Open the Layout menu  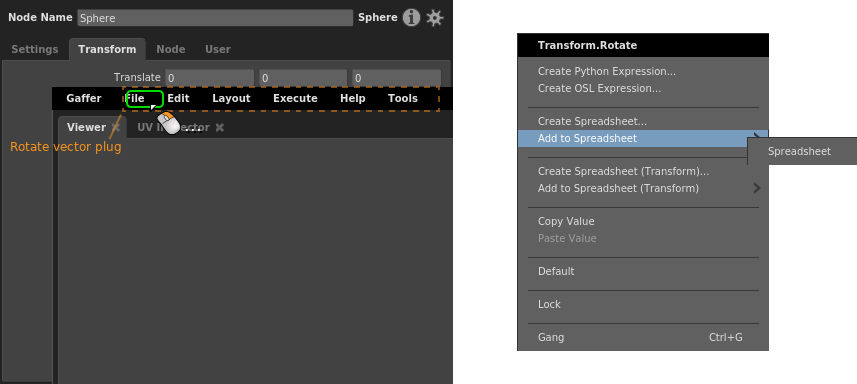231,98
